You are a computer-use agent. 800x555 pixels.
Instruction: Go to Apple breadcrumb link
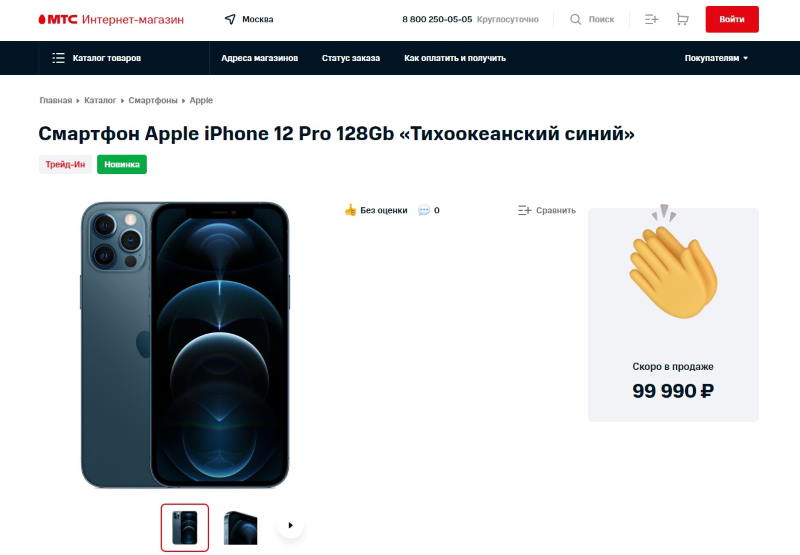pos(201,100)
